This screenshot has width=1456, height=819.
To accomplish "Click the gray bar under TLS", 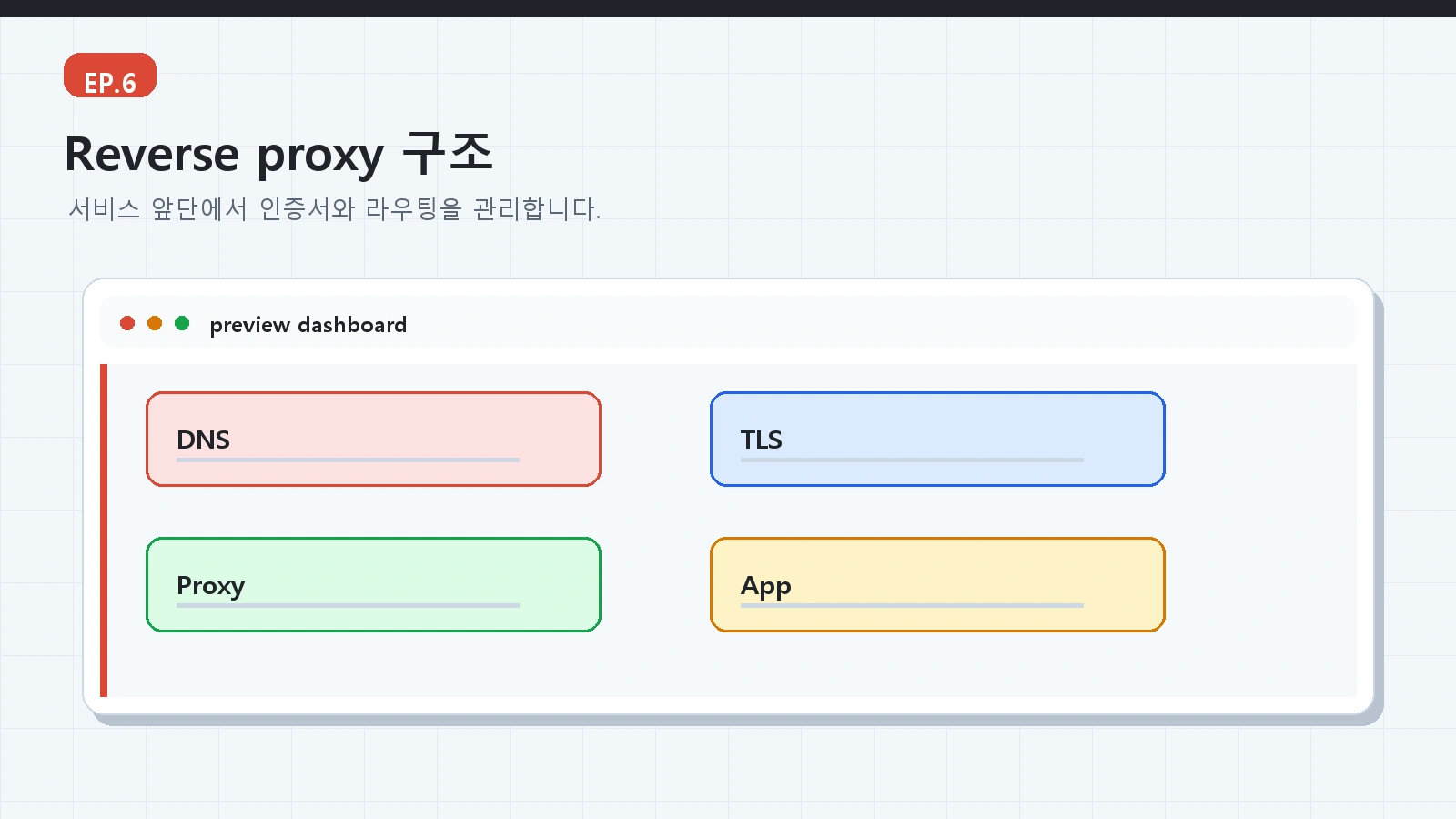I will [912, 460].
